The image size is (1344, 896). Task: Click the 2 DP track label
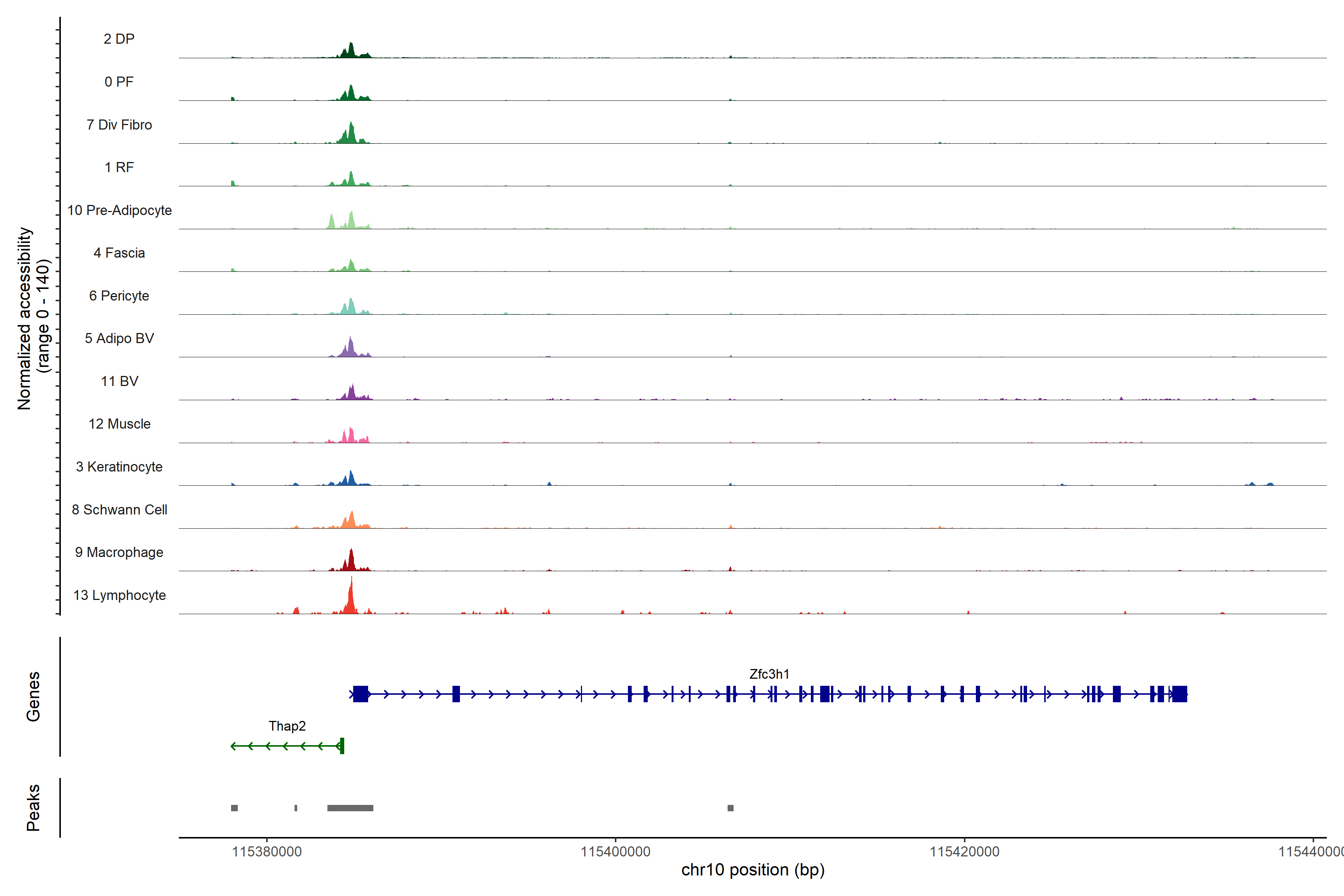119,39
